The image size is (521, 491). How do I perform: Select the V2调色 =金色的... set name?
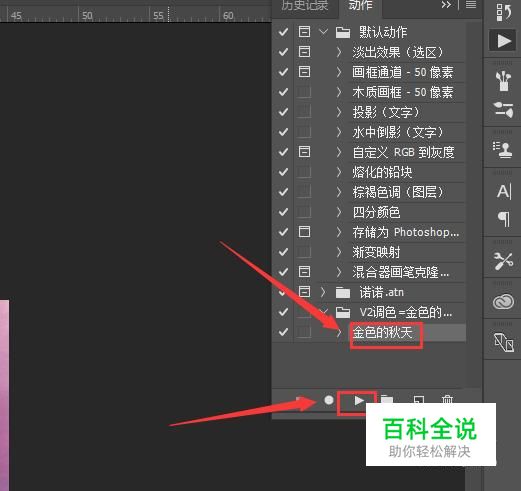pyautogui.click(x=406, y=312)
